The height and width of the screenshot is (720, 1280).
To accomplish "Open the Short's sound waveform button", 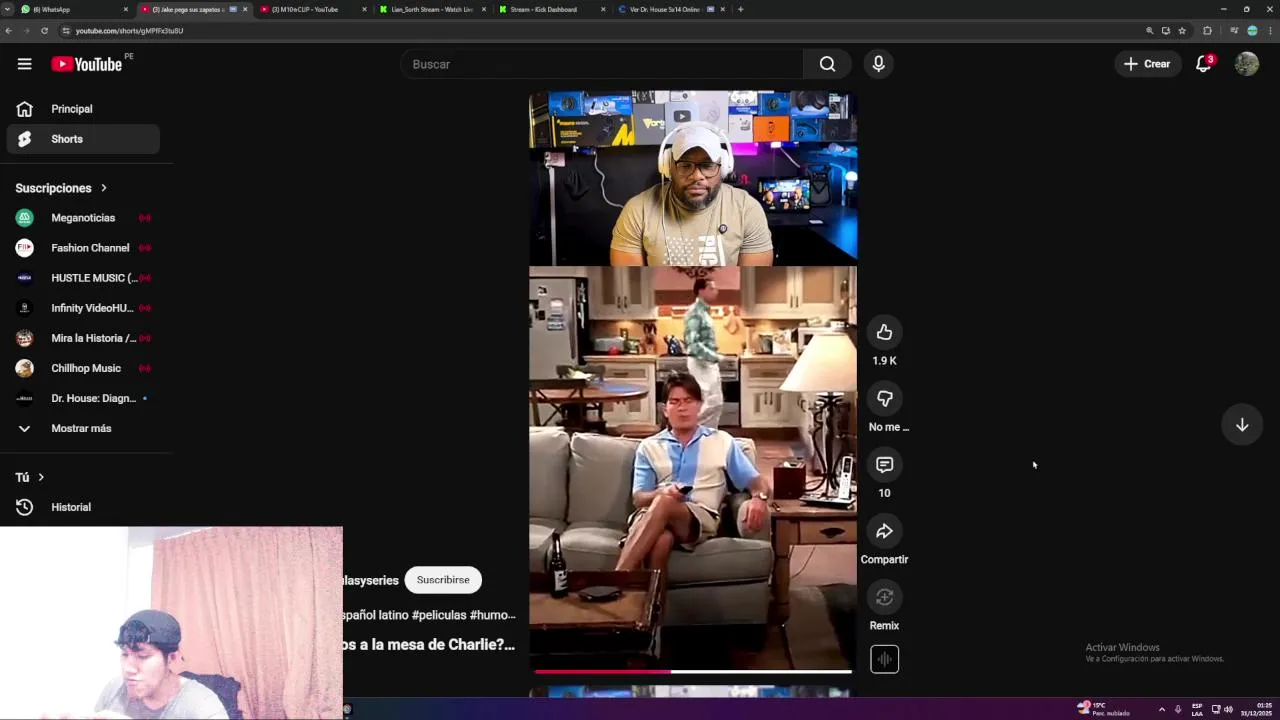I will point(884,659).
